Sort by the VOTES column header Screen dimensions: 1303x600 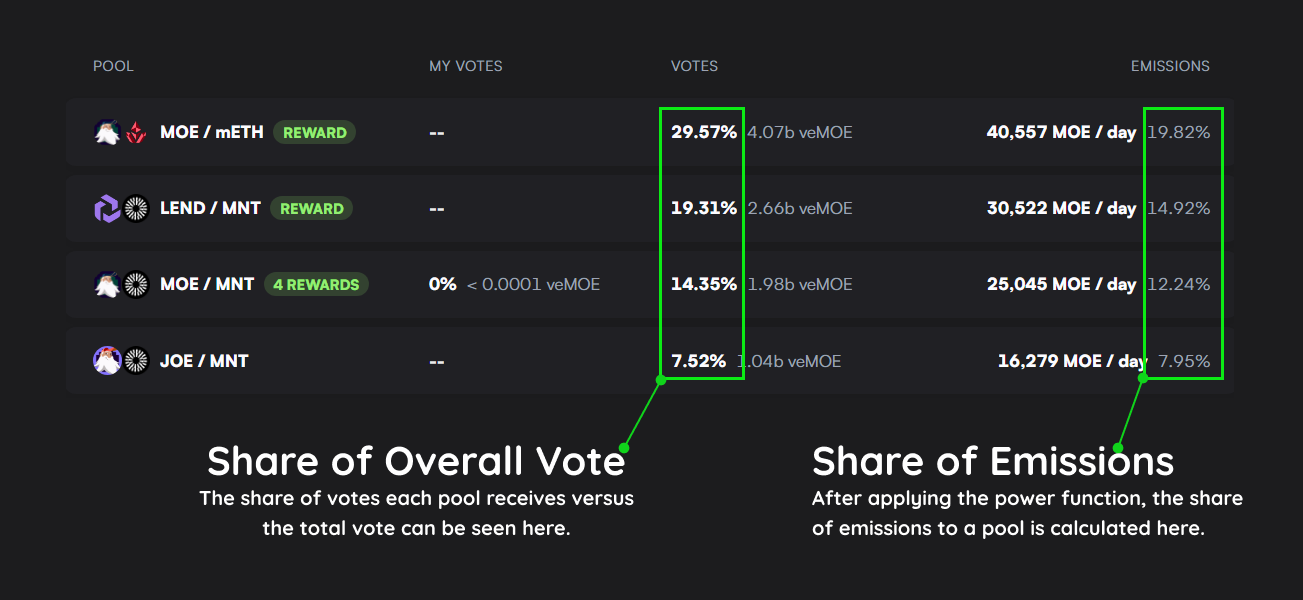pos(694,66)
